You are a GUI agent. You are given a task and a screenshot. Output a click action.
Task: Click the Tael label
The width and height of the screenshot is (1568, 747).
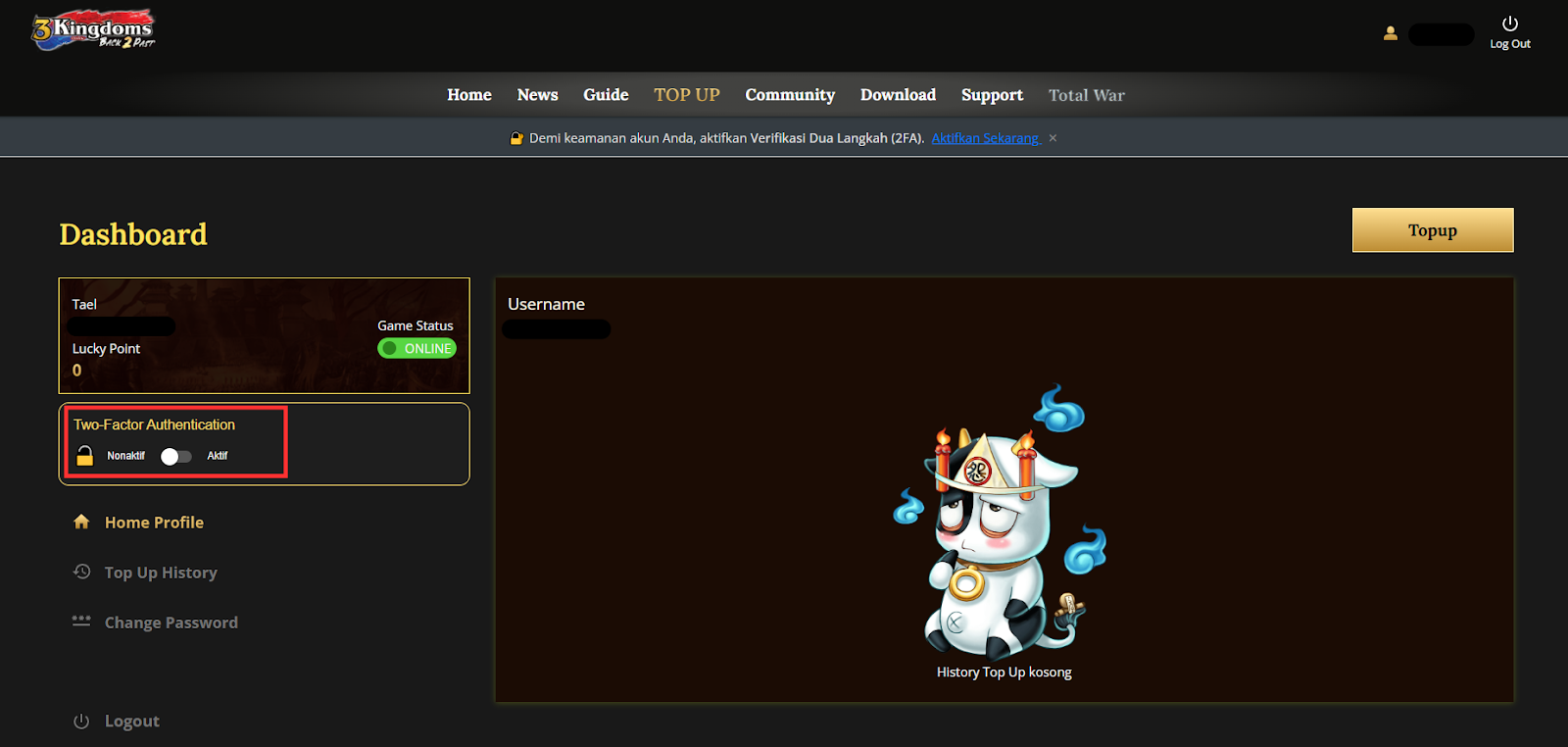point(84,304)
